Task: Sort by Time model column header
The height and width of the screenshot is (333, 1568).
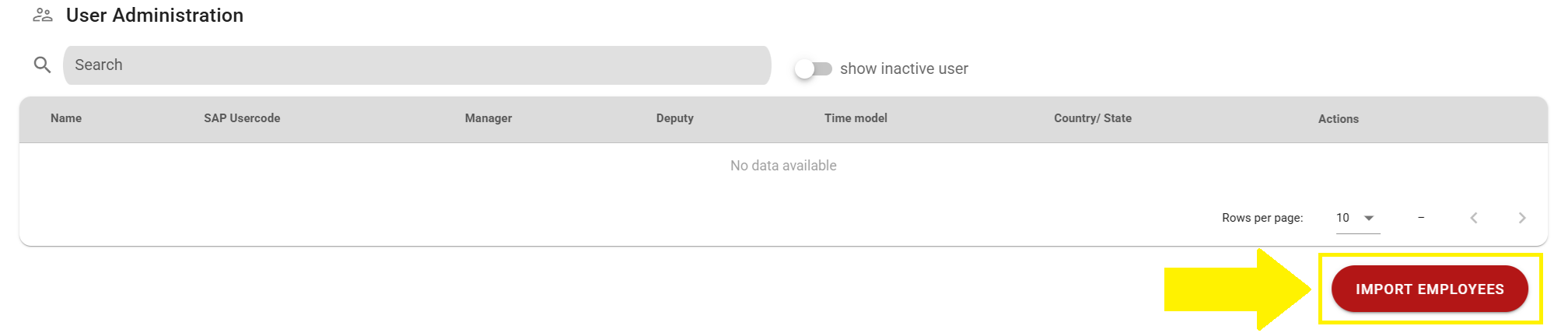Action: click(x=856, y=118)
